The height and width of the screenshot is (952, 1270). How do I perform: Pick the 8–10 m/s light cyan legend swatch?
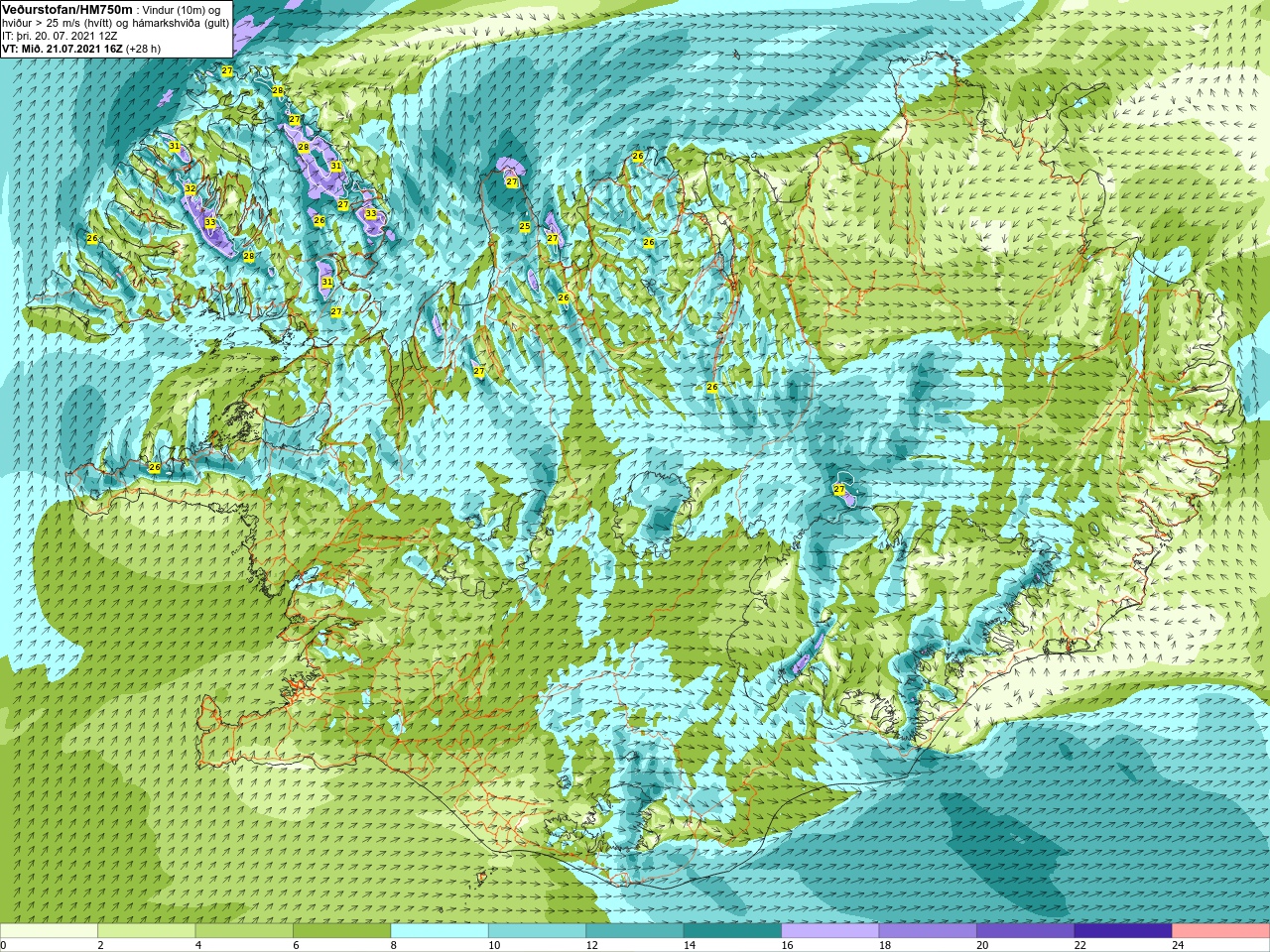click(440, 931)
